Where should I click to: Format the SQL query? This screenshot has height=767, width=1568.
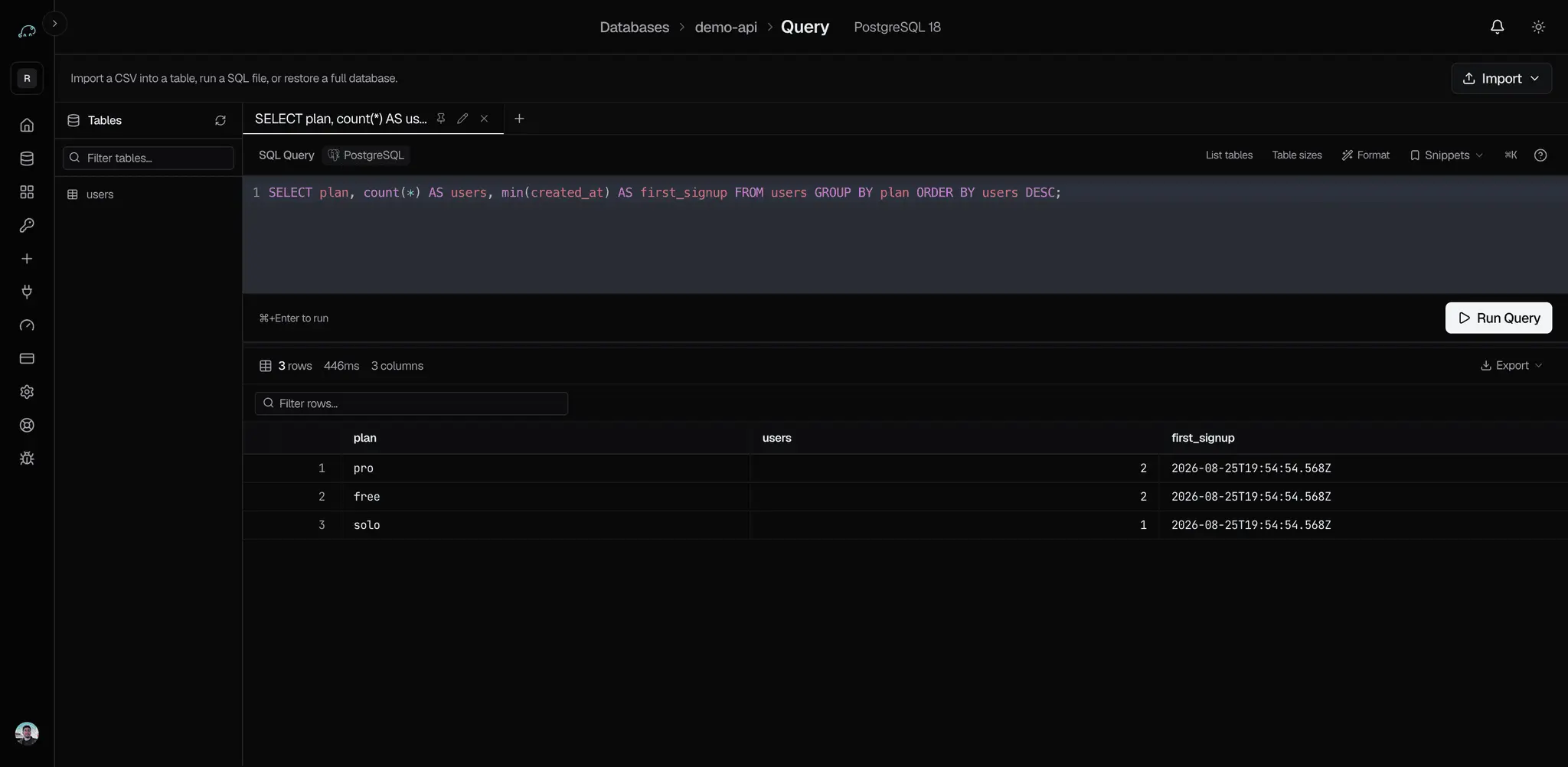tap(1365, 155)
